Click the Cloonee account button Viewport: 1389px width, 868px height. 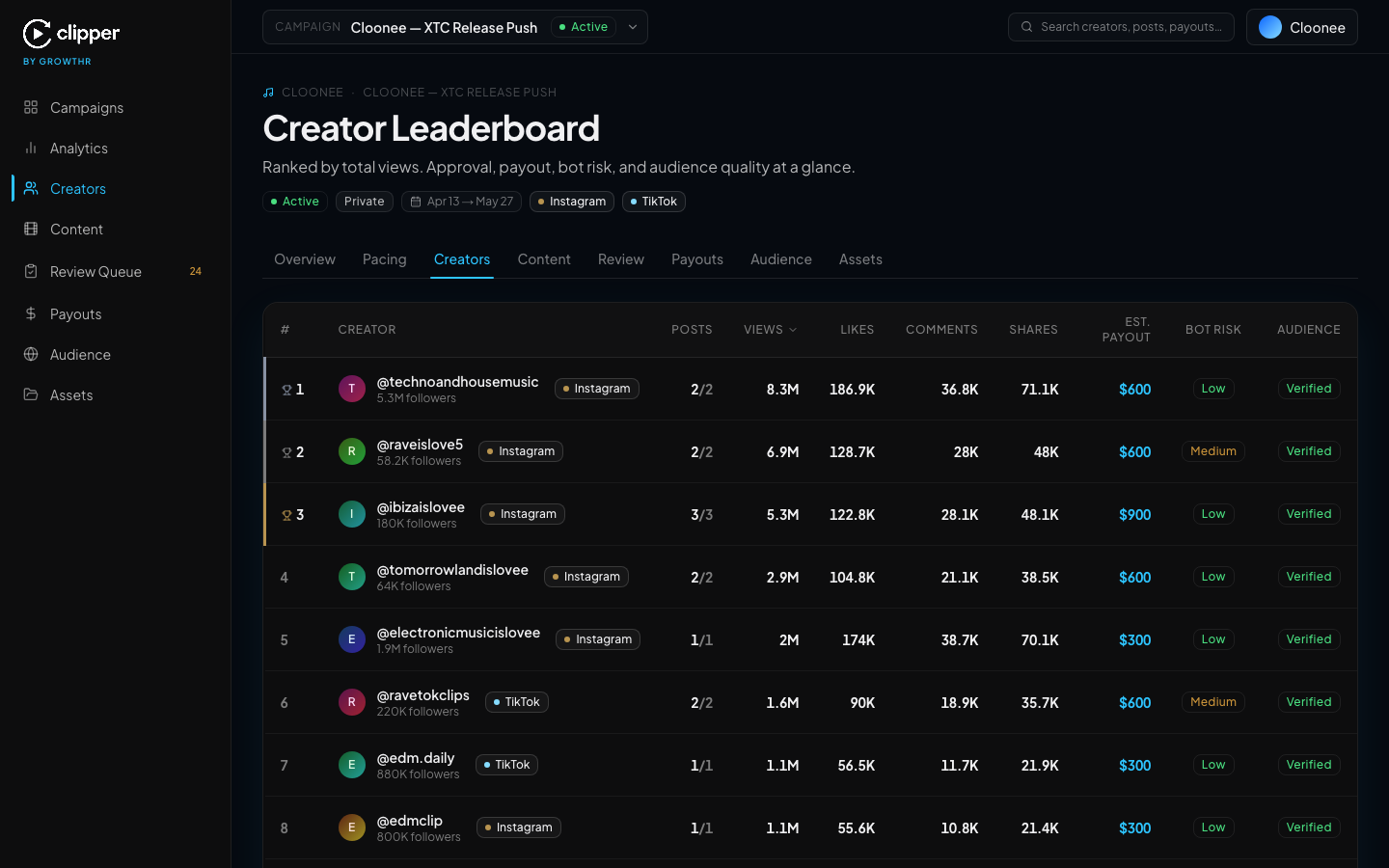pos(1302,27)
